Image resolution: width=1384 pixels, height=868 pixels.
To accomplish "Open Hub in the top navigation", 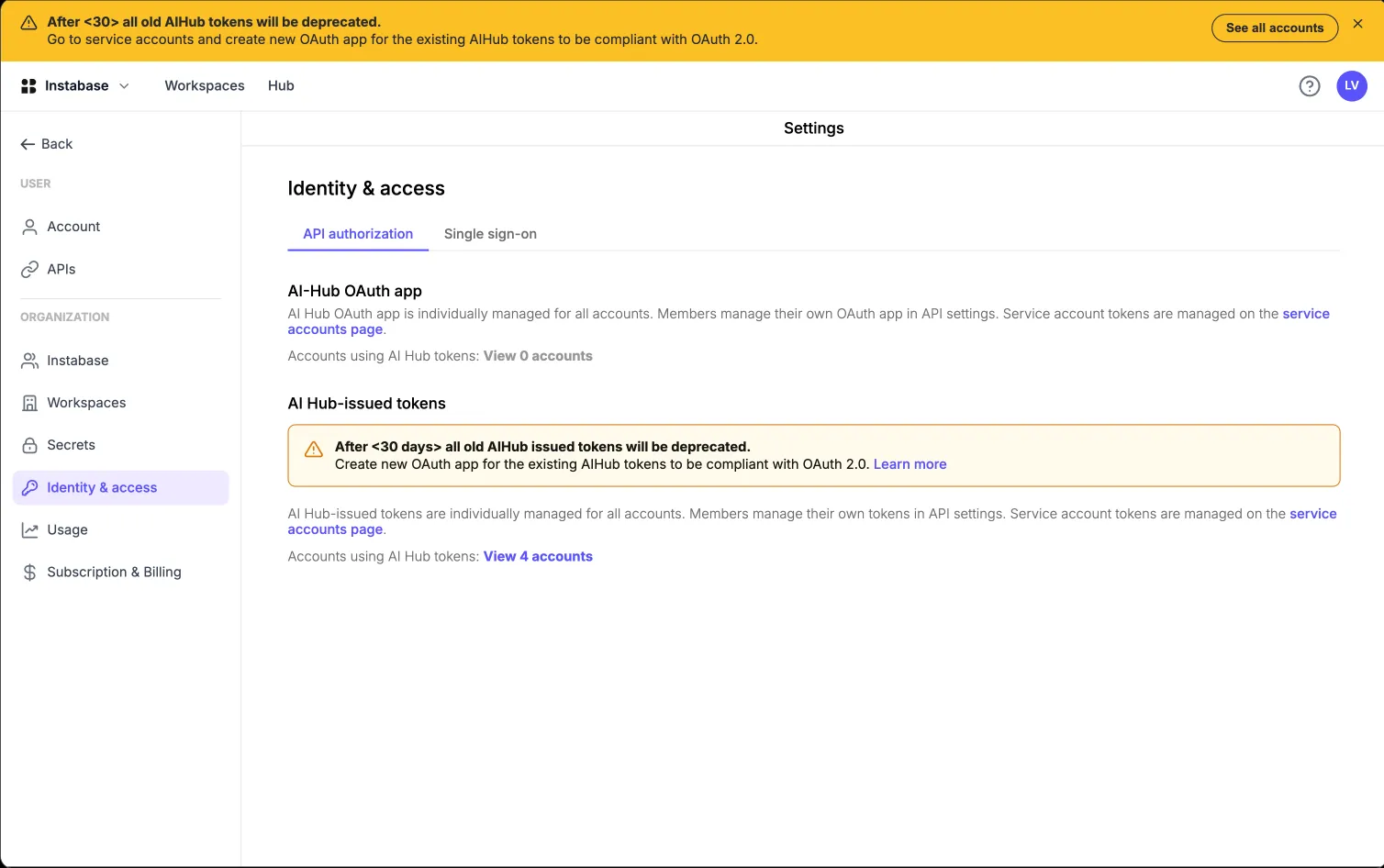I will (x=281, y=86).
